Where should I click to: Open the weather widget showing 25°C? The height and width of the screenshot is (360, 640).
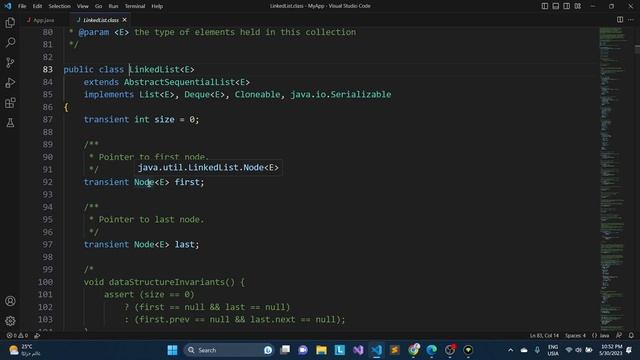click(x=25, y=350)
